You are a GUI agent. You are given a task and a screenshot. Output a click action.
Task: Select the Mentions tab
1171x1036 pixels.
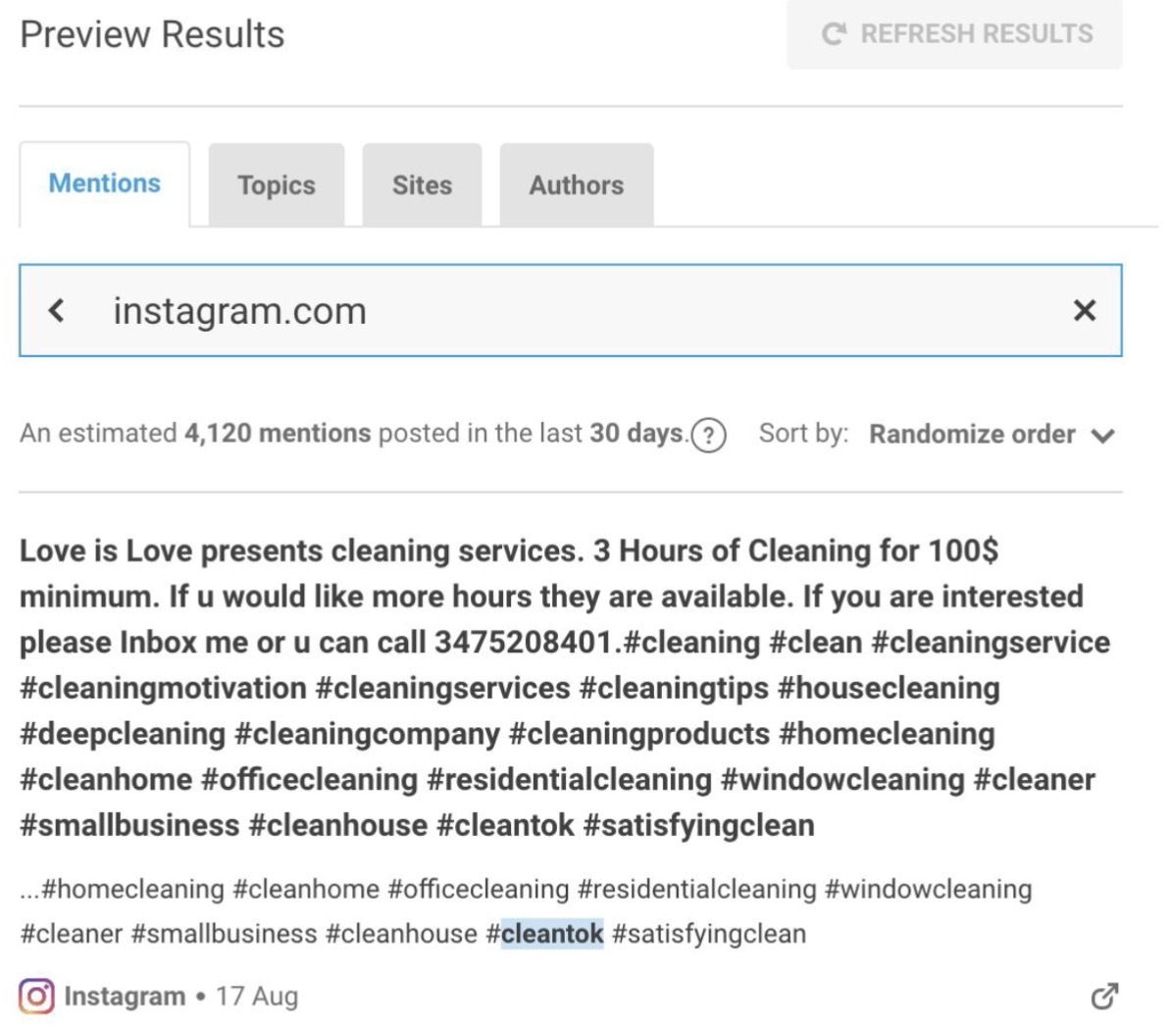coord(105,183)
